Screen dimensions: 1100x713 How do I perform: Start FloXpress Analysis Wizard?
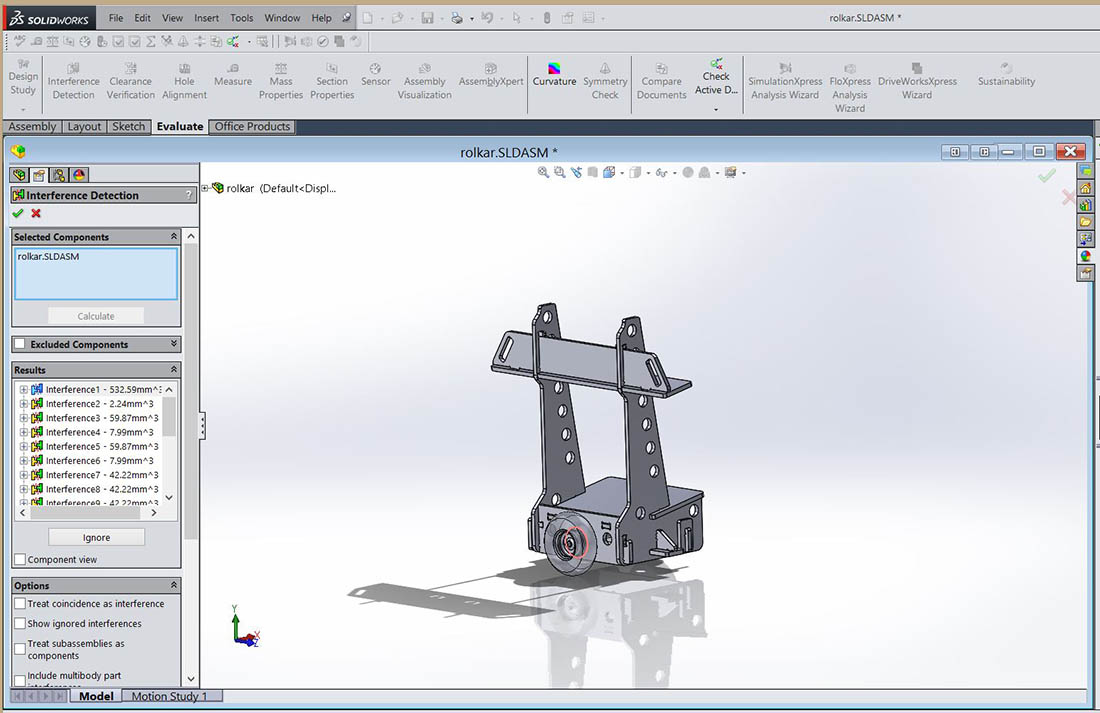pyautogui.click(x=850, y=87)
